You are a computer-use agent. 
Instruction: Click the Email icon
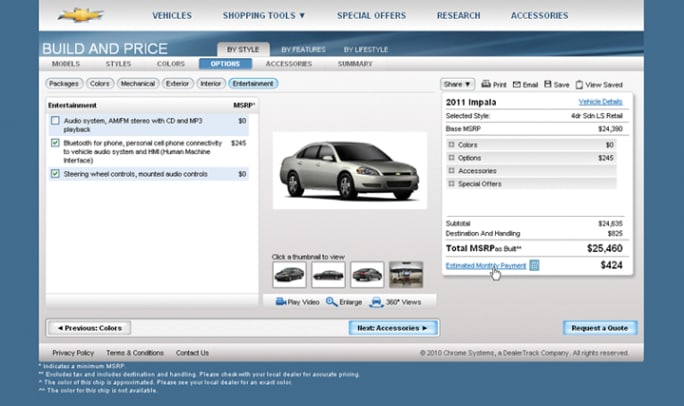516,85
